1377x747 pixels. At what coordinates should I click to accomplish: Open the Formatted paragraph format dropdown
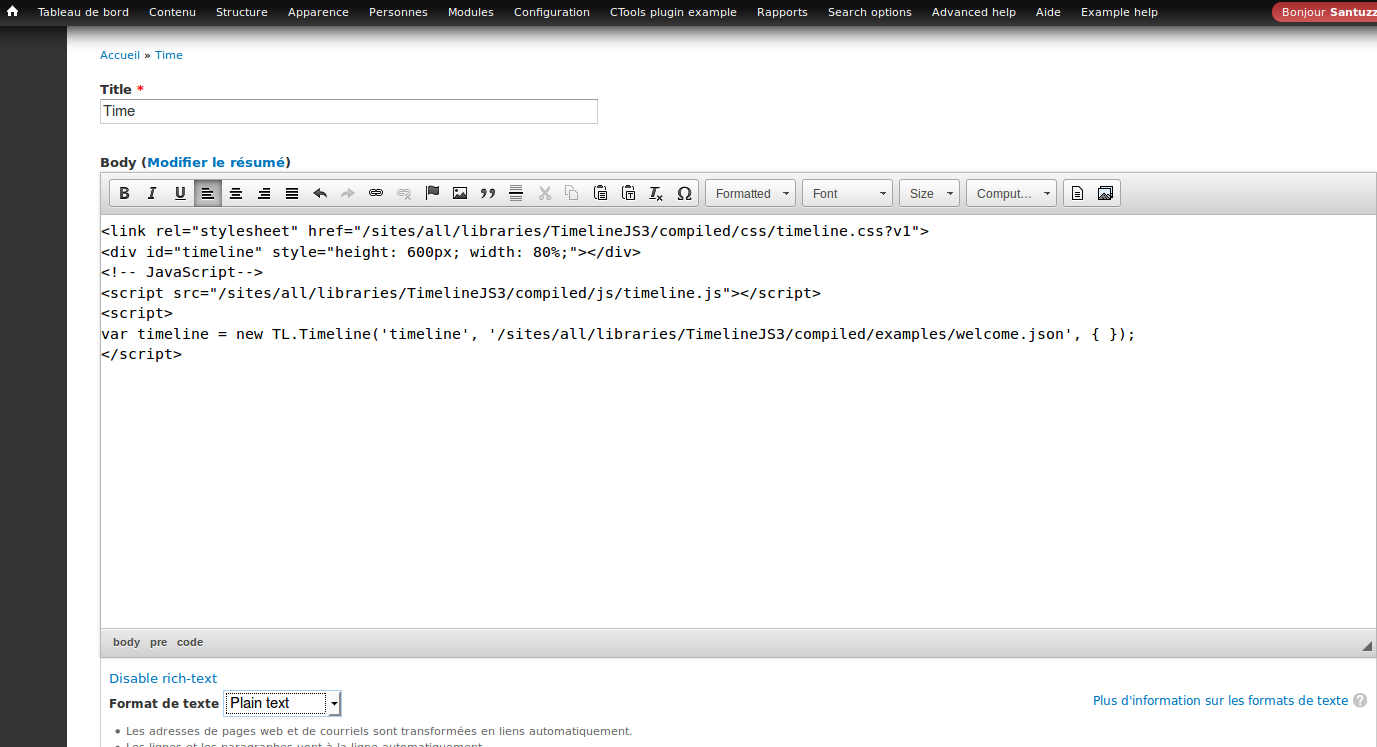(750, 193)
